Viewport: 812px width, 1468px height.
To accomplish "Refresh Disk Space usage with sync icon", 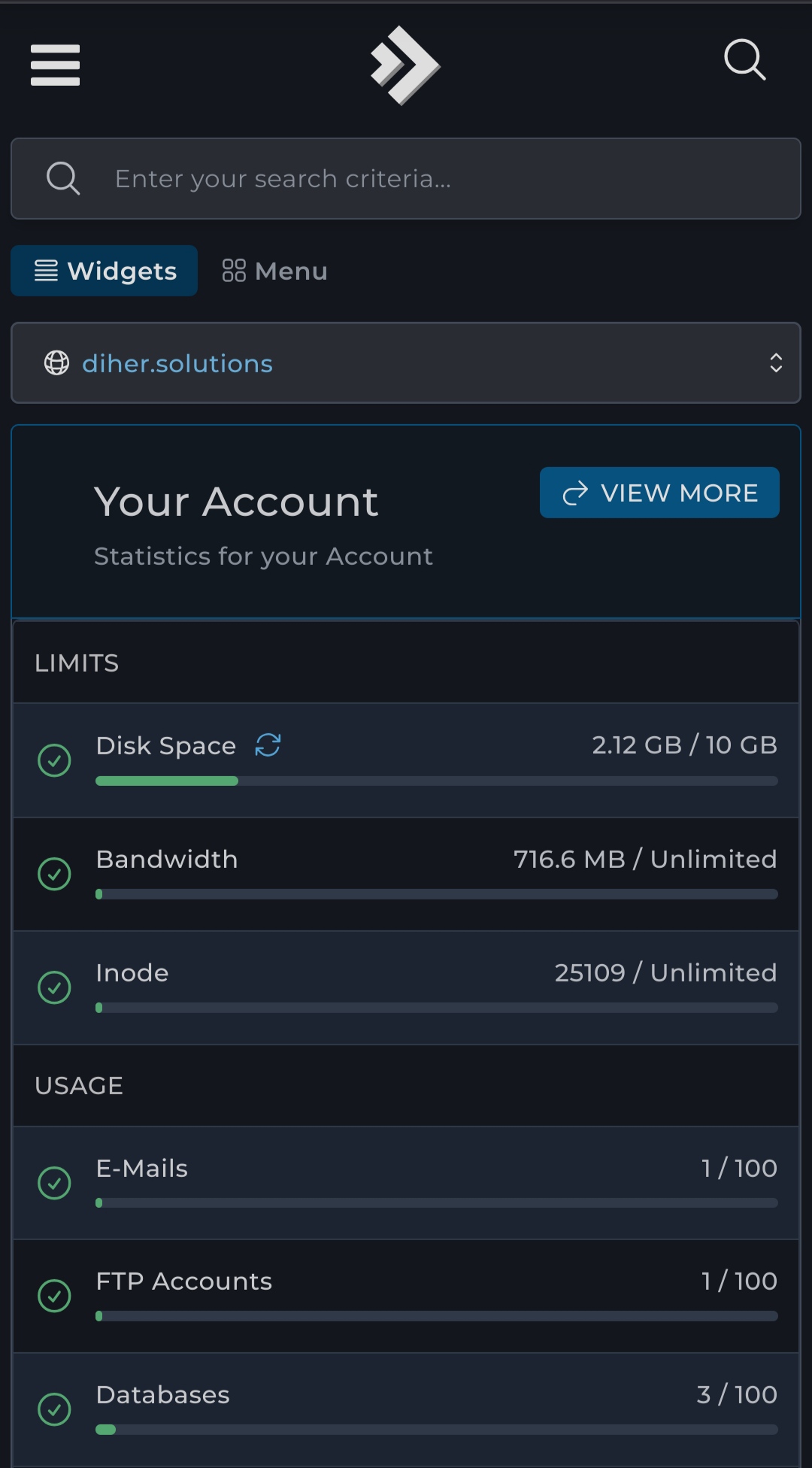I will [268, 745].
